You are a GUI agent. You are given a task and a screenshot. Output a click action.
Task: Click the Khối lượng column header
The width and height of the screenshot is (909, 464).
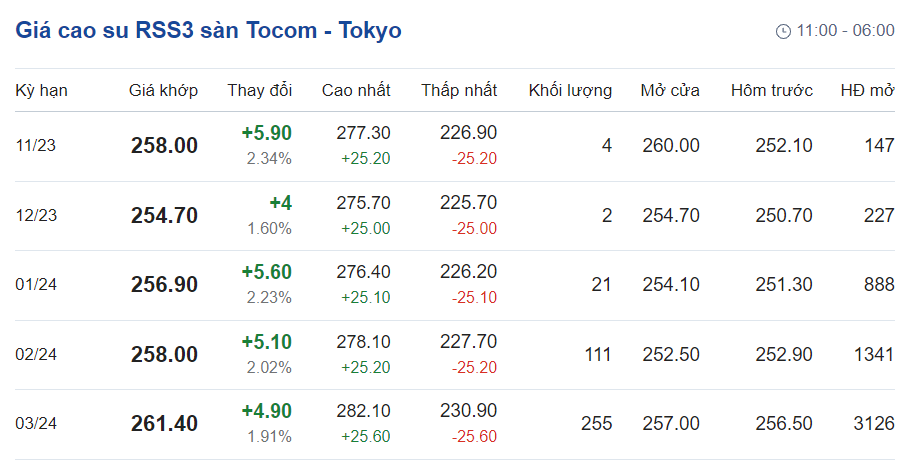coord(570,90)
